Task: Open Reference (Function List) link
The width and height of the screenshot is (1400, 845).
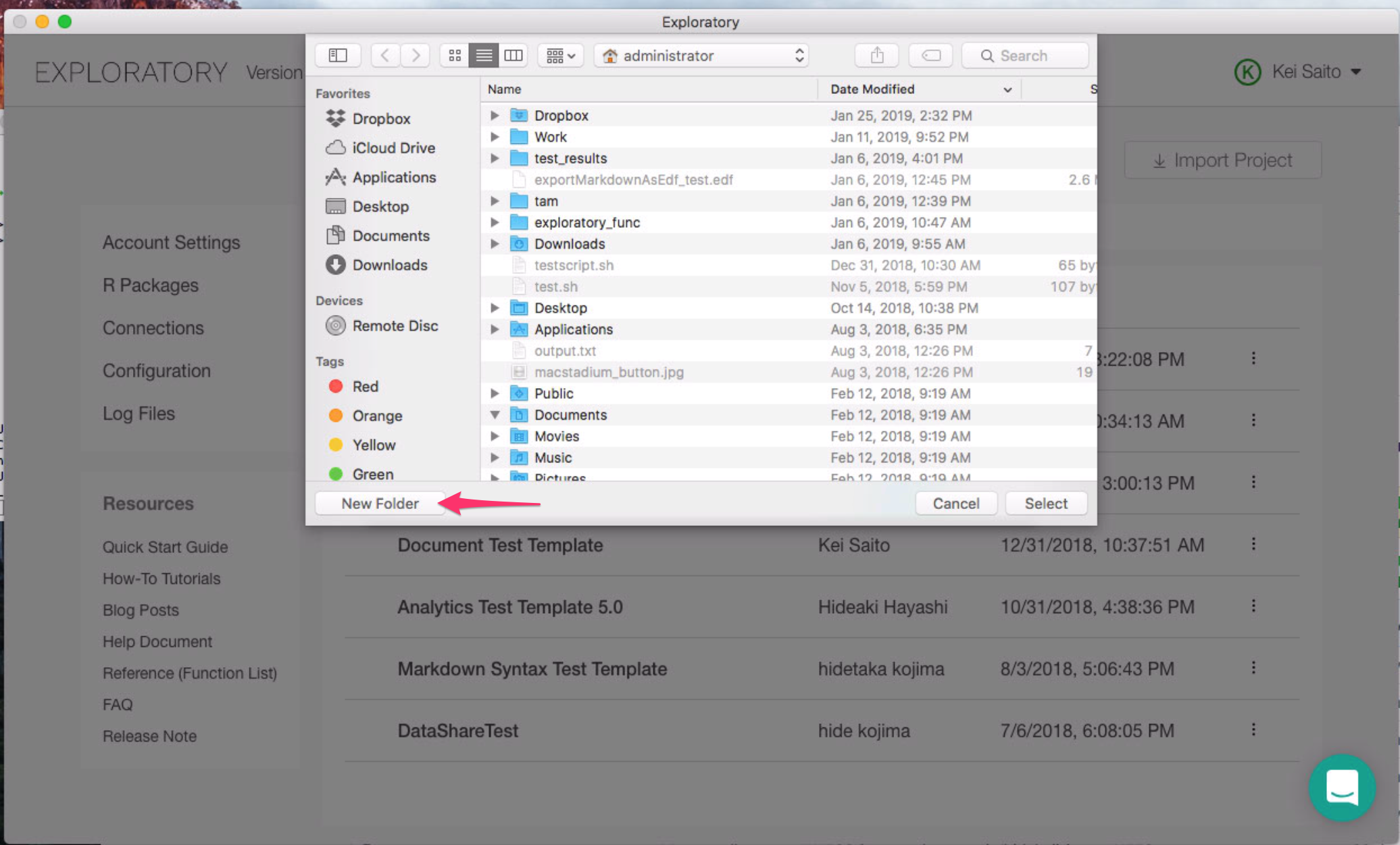Action: coord(190,673)
